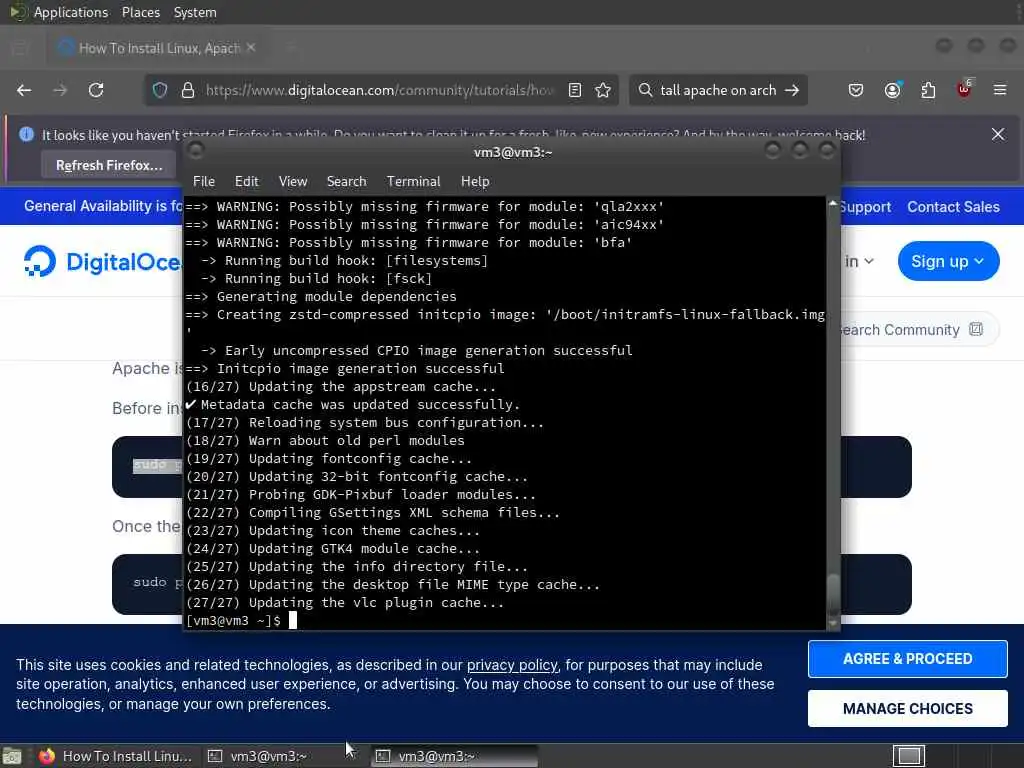The width and height of the screenshot is (1024, 768).
Task: Open the terminal Search menu
Action: point(346,182)
